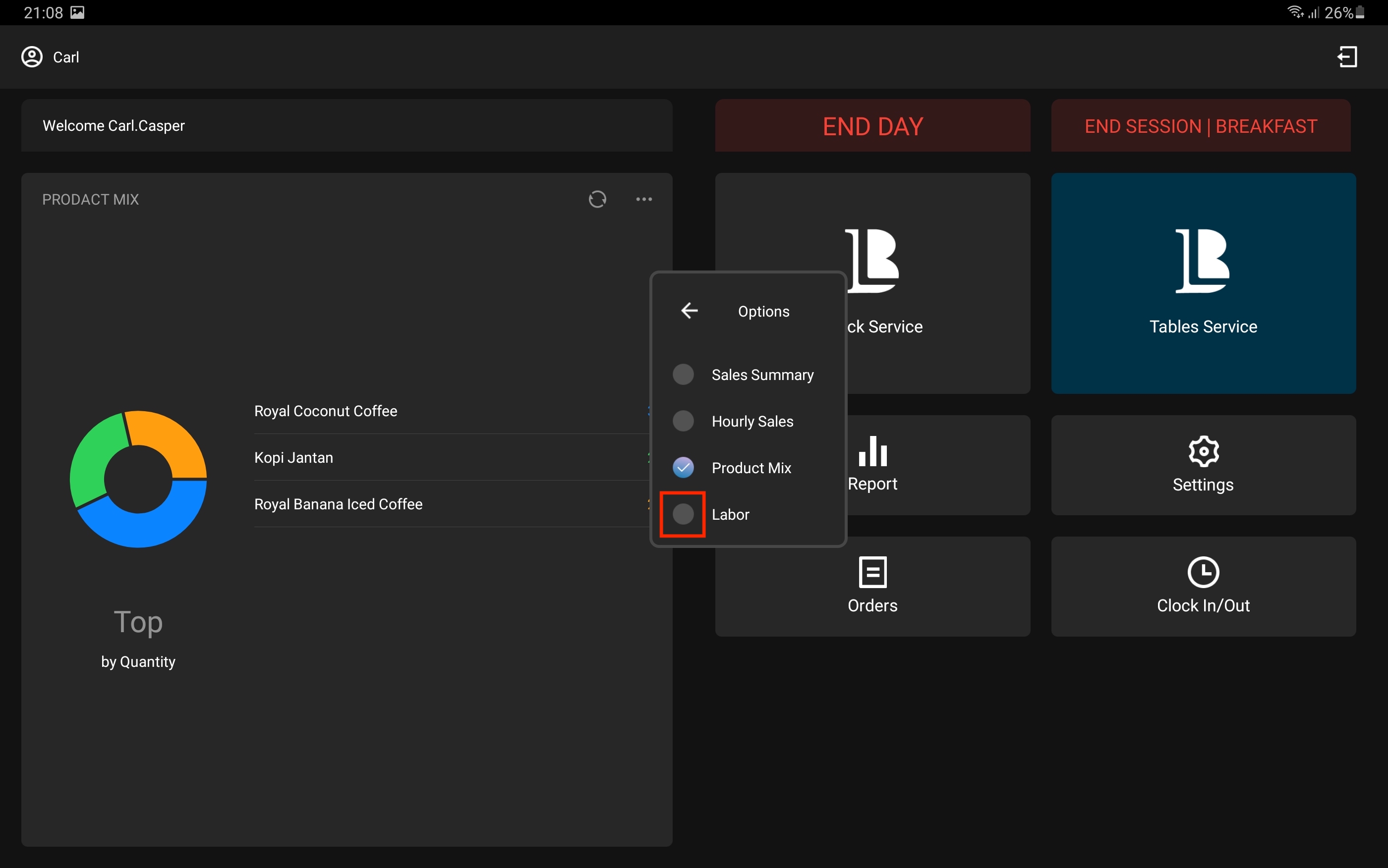Go back with the arrow in the Options popup

689,311
